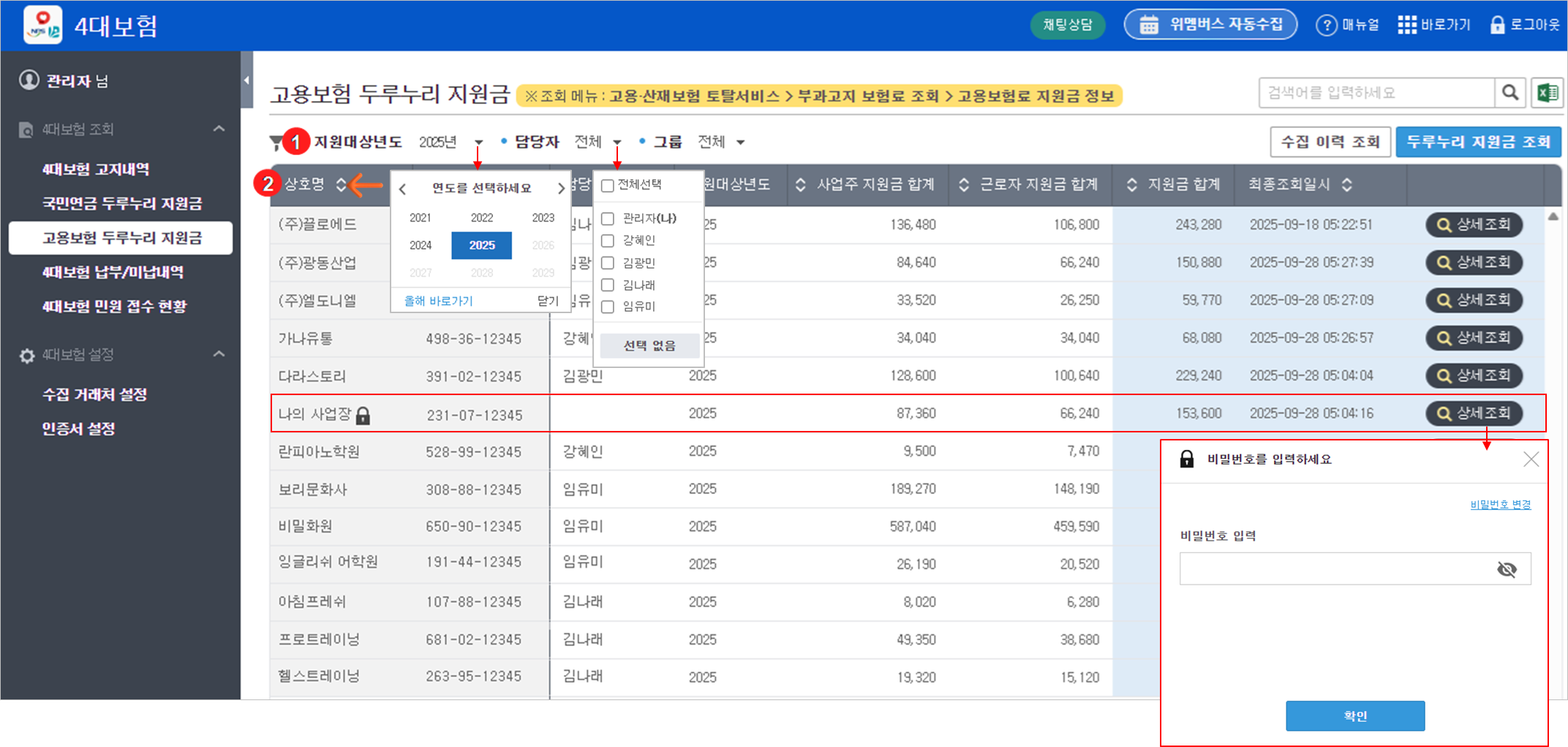Check the 임유미 checkbox
Screen dimensions: 1568x747
tap(607, 307)
